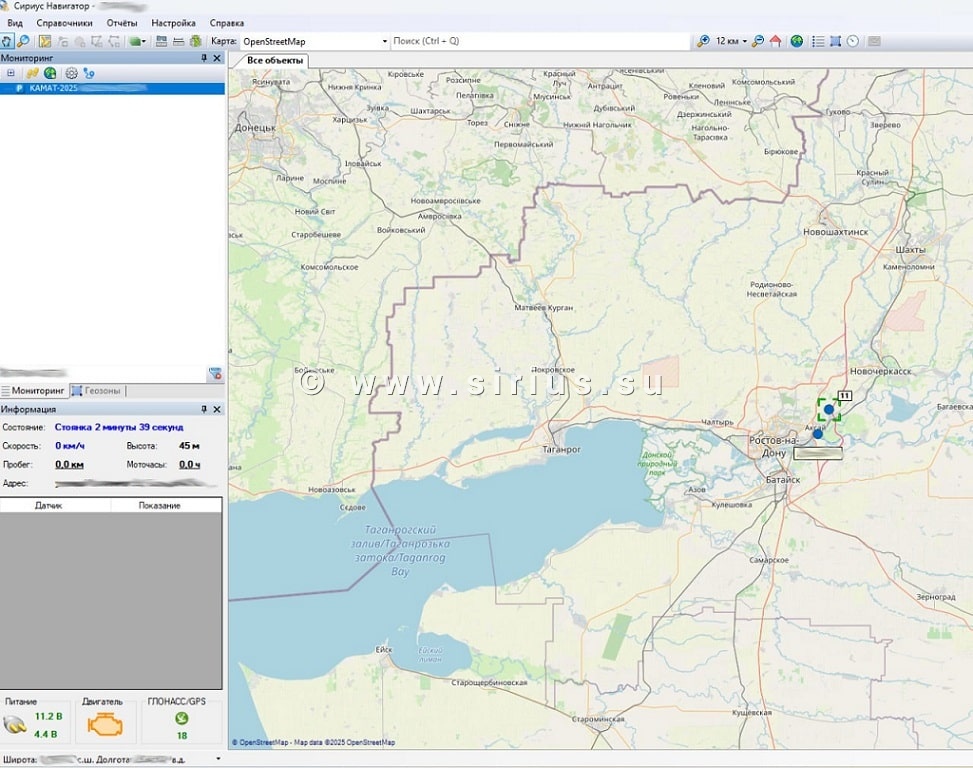Expand the tree plus icon in Мониторинг

click(x=11, y=73)
